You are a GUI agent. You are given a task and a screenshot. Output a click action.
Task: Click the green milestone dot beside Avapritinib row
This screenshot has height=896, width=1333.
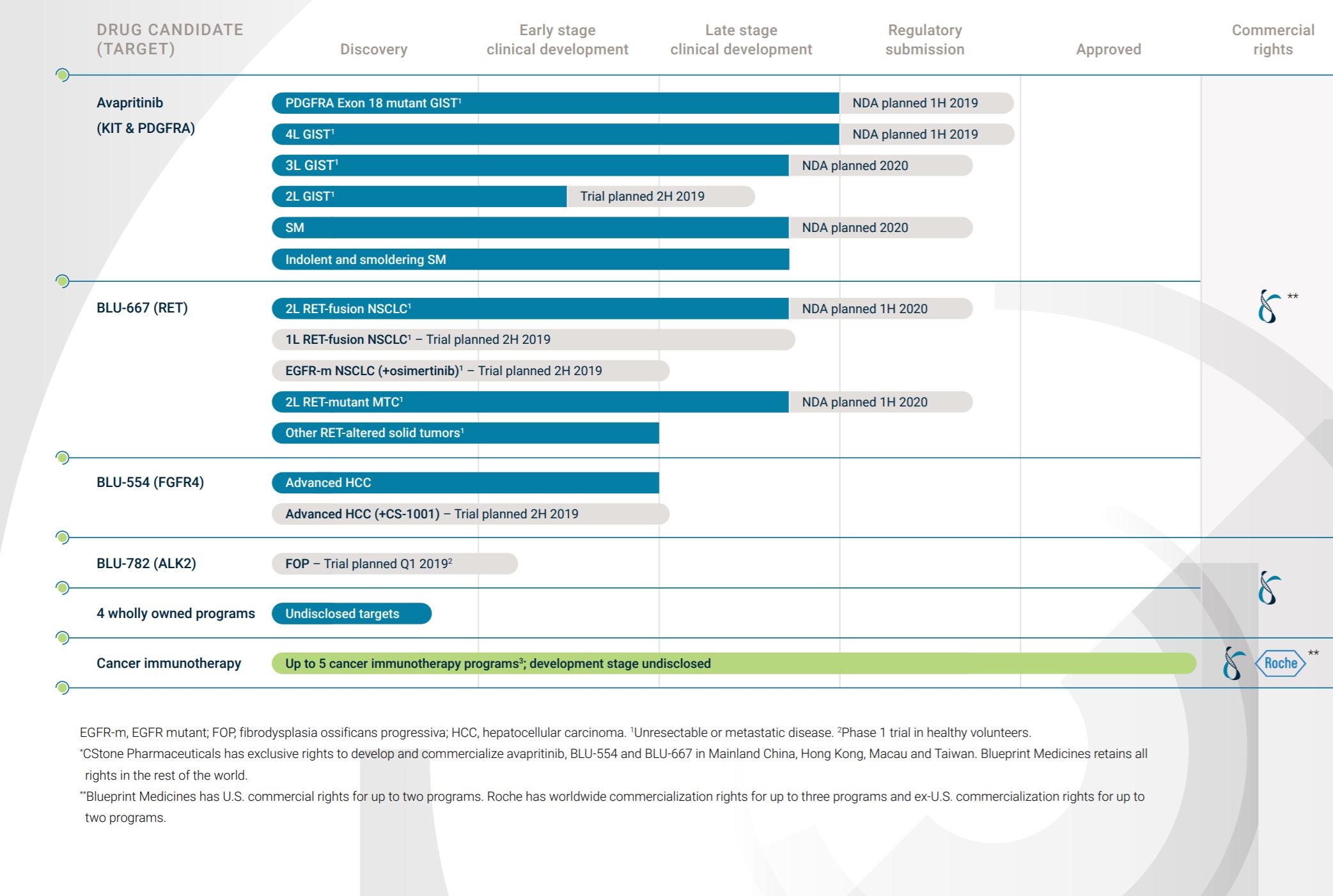tap(62, 75)
